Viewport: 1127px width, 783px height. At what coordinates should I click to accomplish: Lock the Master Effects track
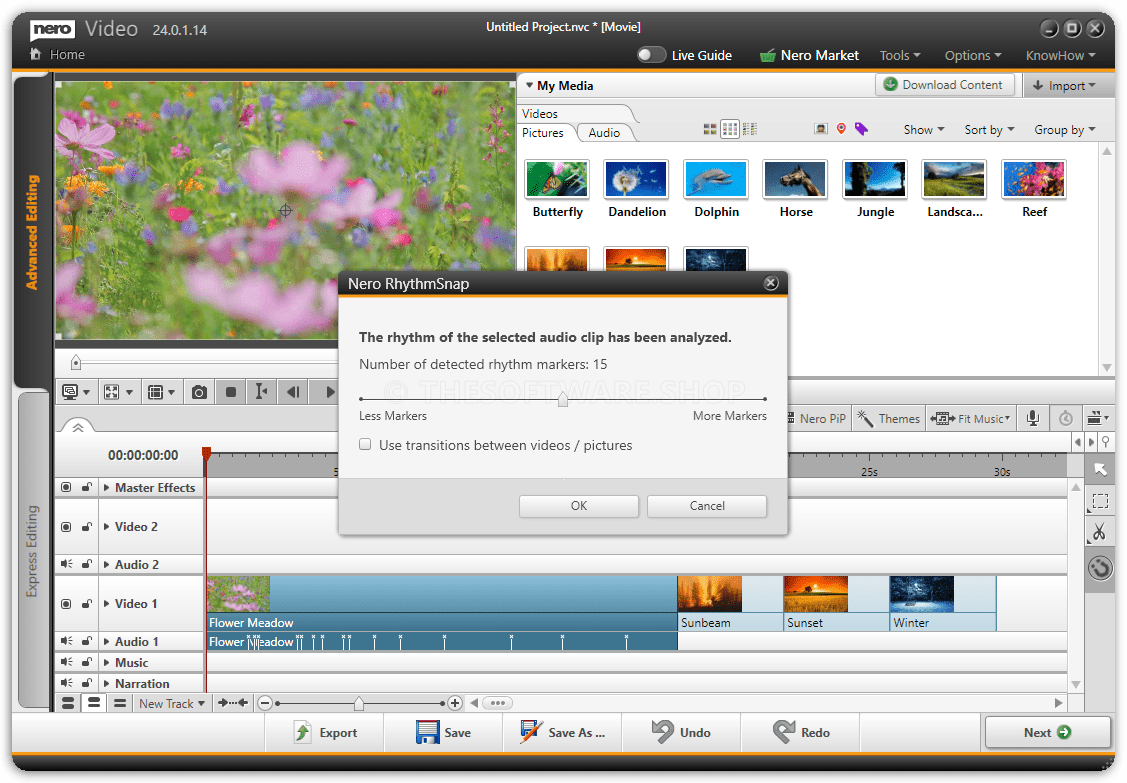[86, 487]
